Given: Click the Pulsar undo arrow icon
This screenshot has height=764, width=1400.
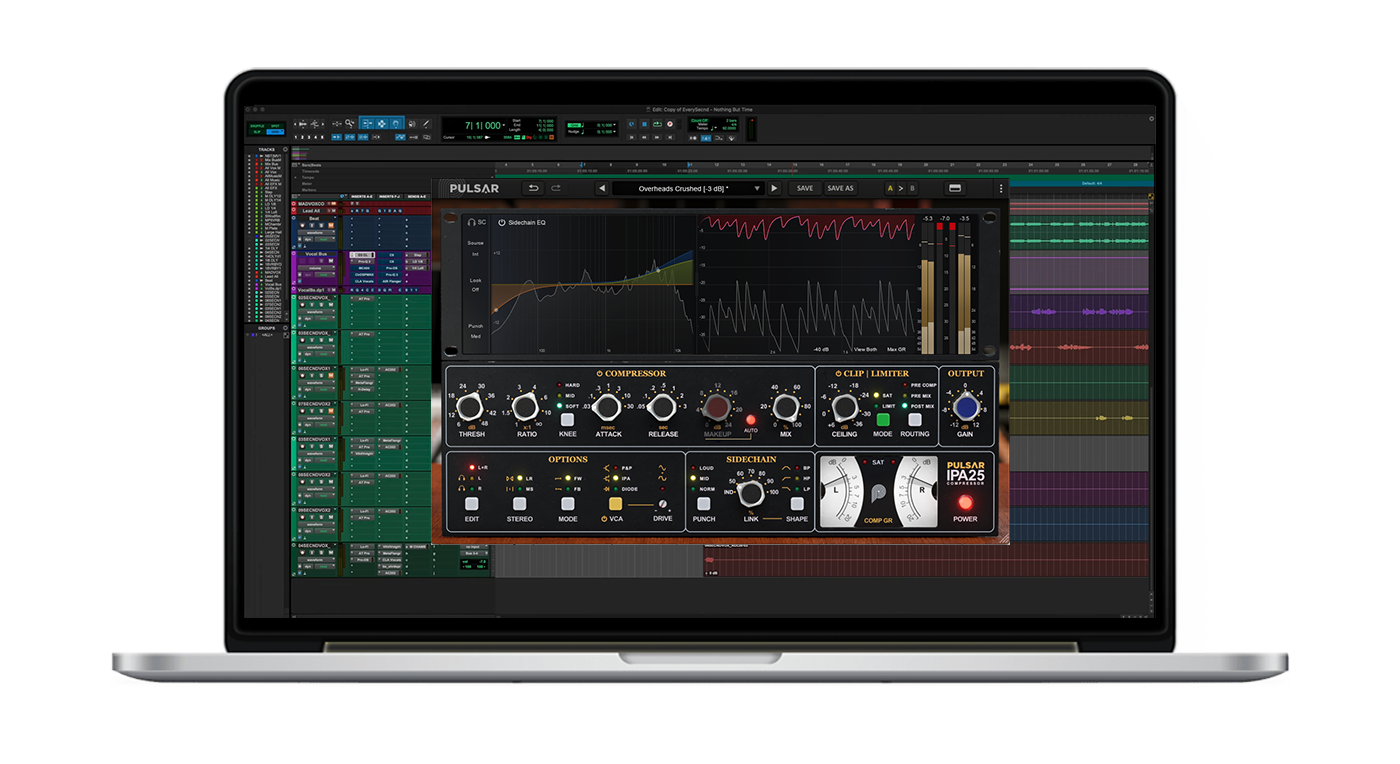Looking at the screenshot, I should pyautogui.click(x=534, y=188).
